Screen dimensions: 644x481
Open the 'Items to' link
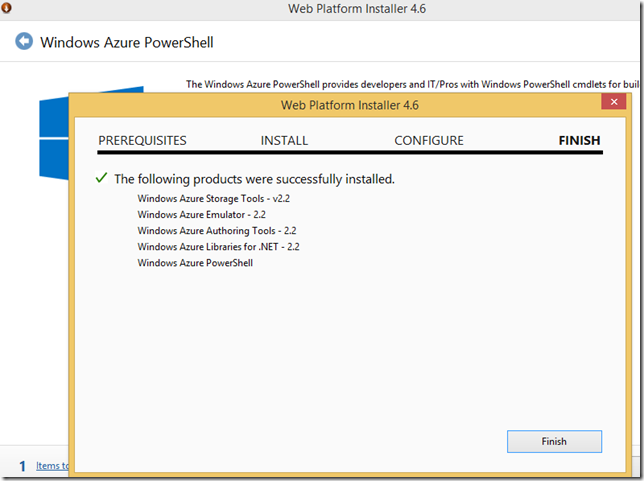tap(52, 466)
